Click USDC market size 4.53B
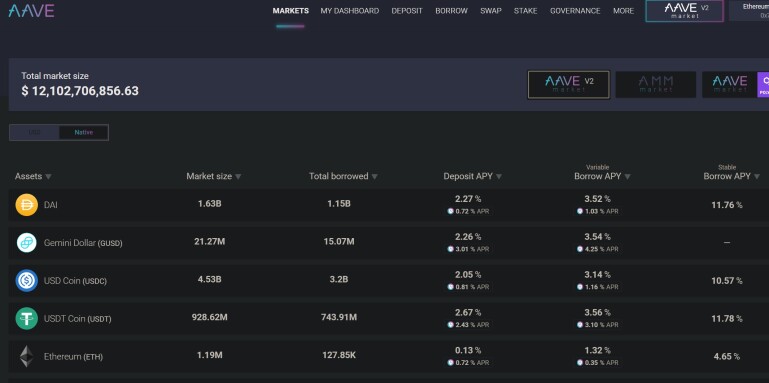Image resolution: width=769 pixels, height=383 pixels. 209,280
